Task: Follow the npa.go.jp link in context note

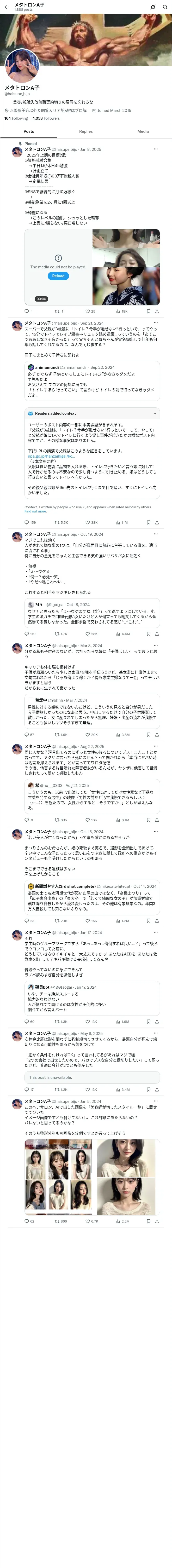Action: [42, 456]
